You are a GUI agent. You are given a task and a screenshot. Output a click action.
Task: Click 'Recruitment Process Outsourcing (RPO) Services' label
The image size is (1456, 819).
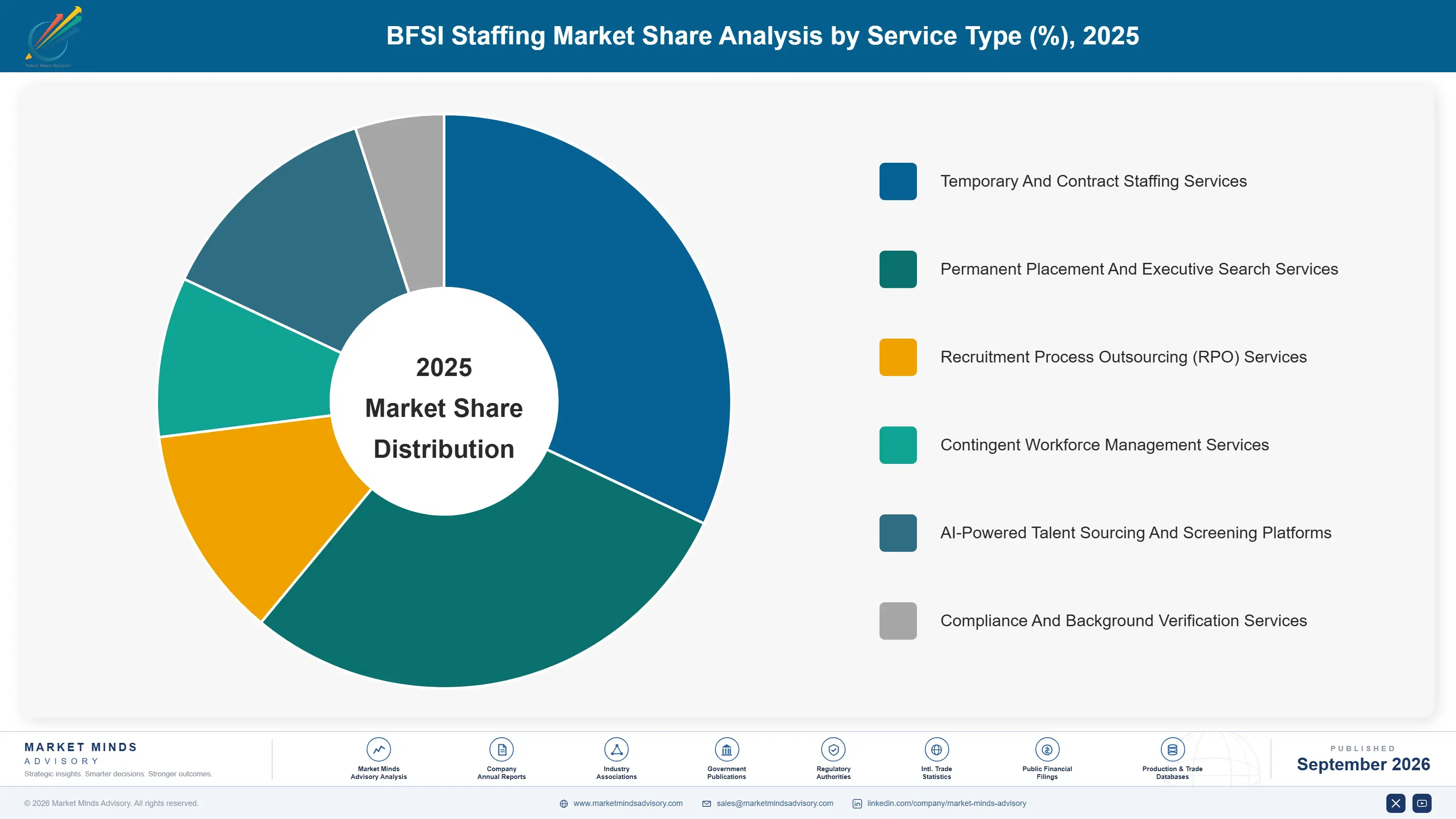coord(1123,357)
